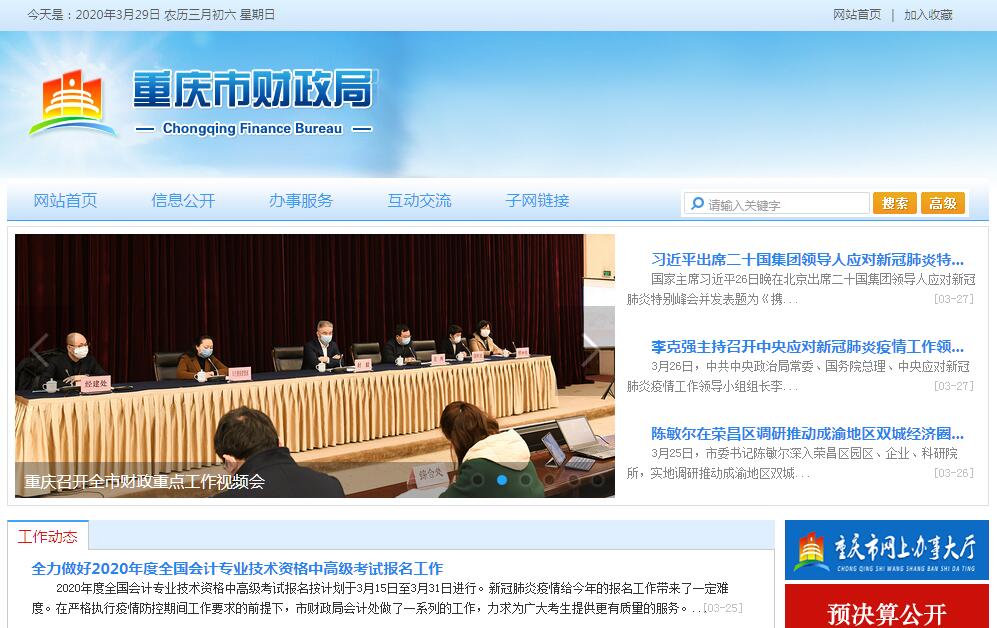Select the first carousel indicator dot

(478, 480)
